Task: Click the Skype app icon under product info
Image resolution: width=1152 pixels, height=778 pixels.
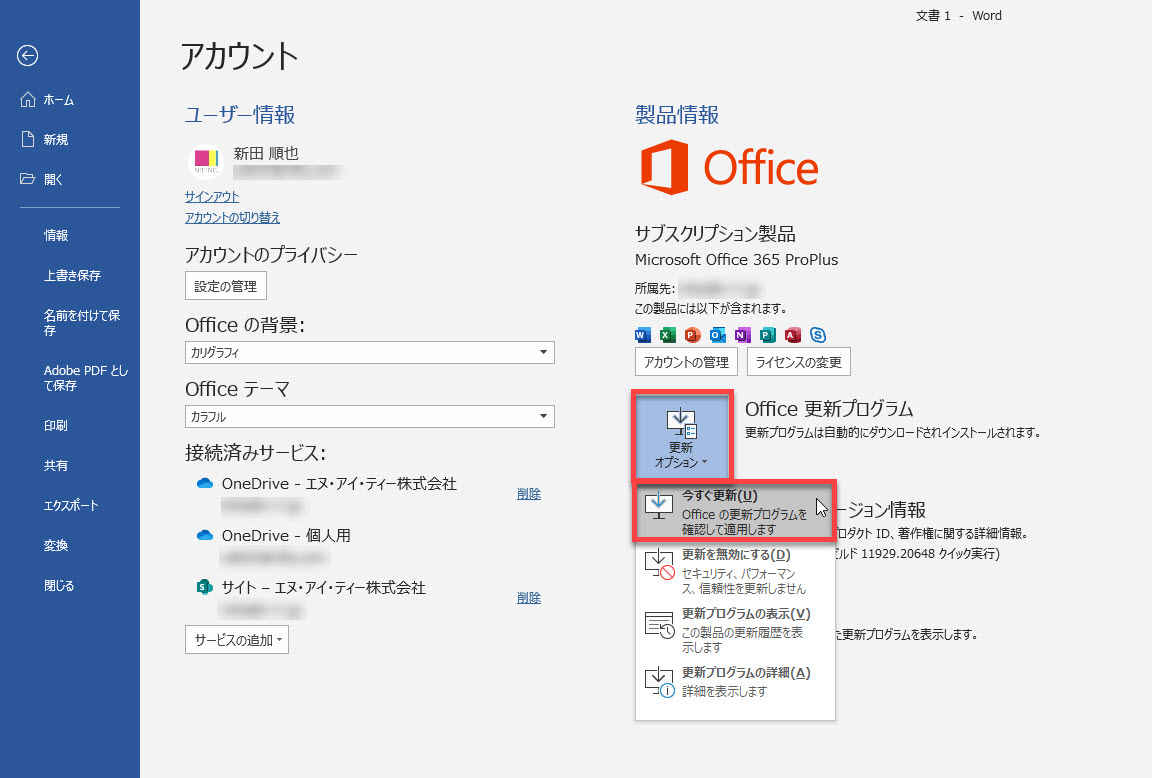Action: [x=818, y=335]
